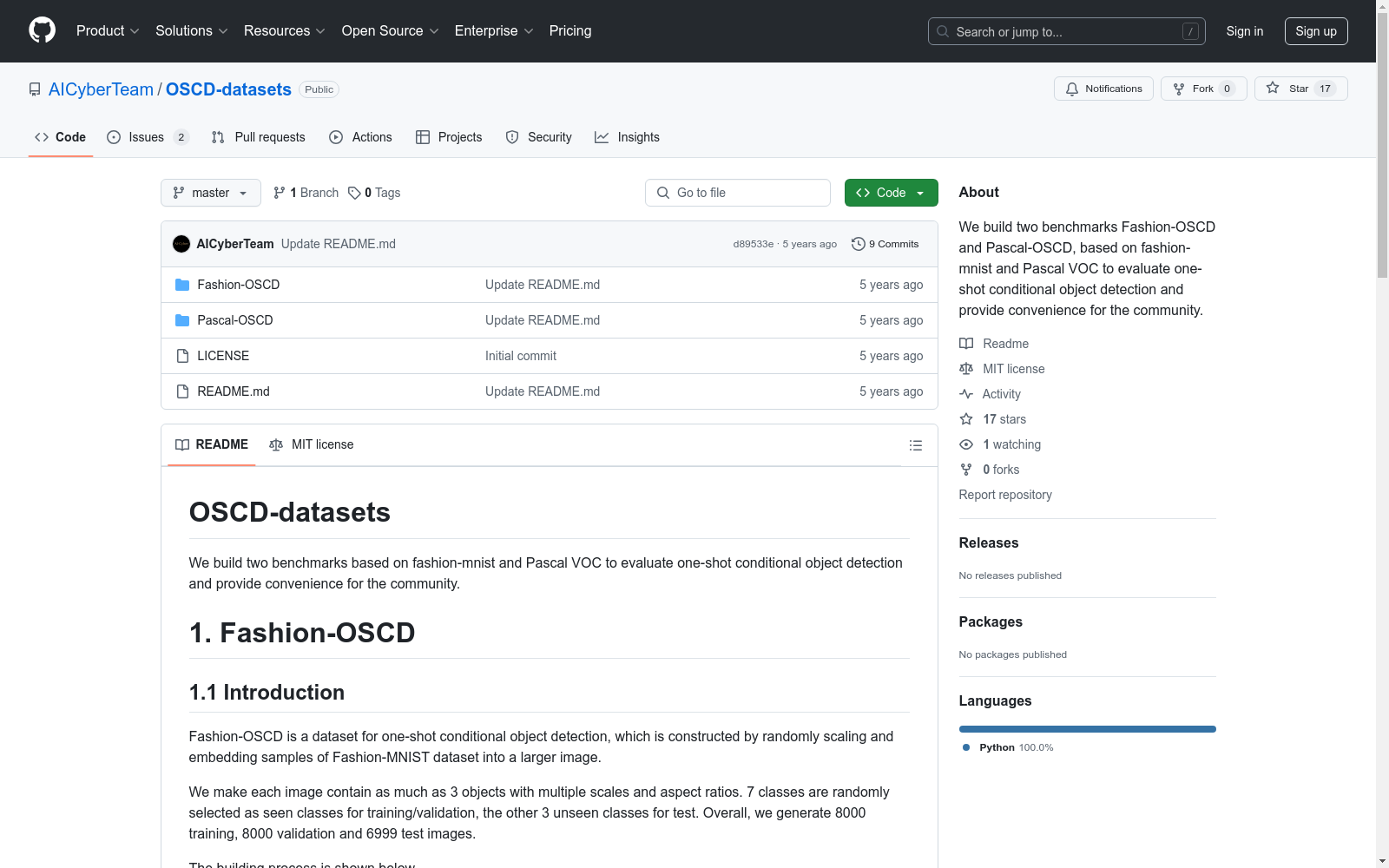This screenshot has height=868, width=1389.
Task: Click the repository book icon beside AICyberTeam
Action: click(x=35, y=89)
